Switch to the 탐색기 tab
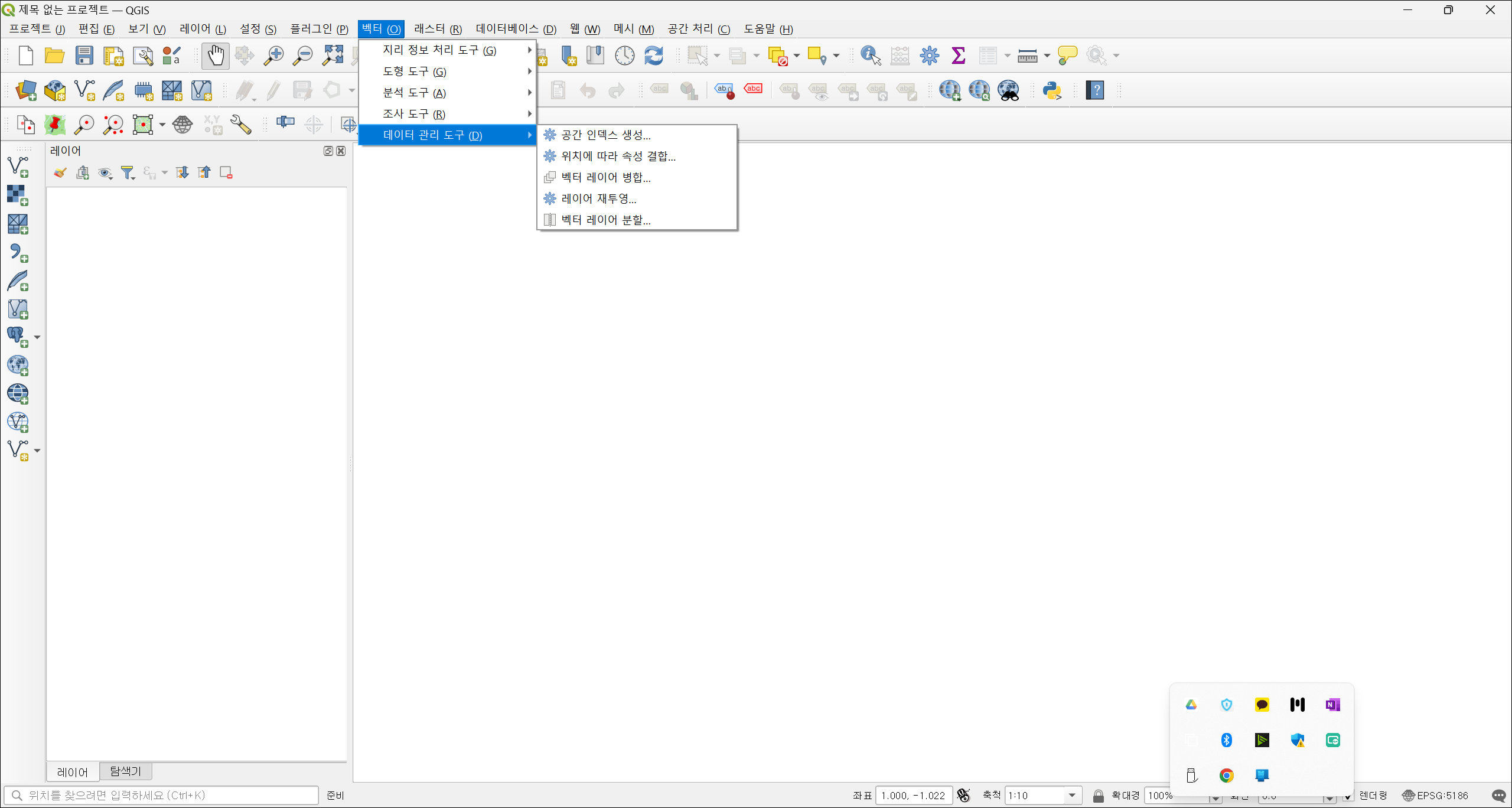The width and height of the screenshot is (1512, 808). pyautogui.click(x=125, y=771)
